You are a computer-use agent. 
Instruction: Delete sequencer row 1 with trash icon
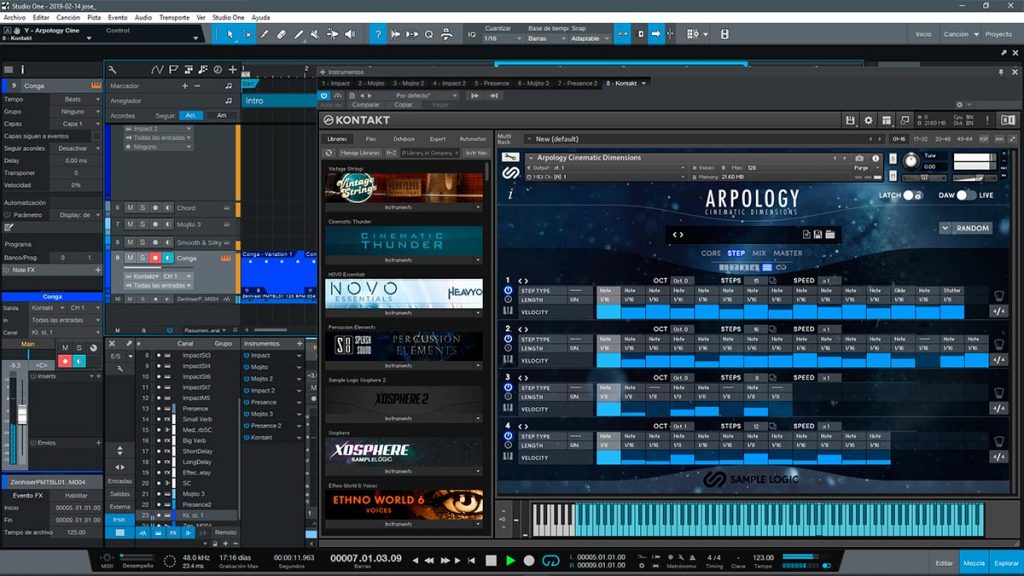pos(999,296)
